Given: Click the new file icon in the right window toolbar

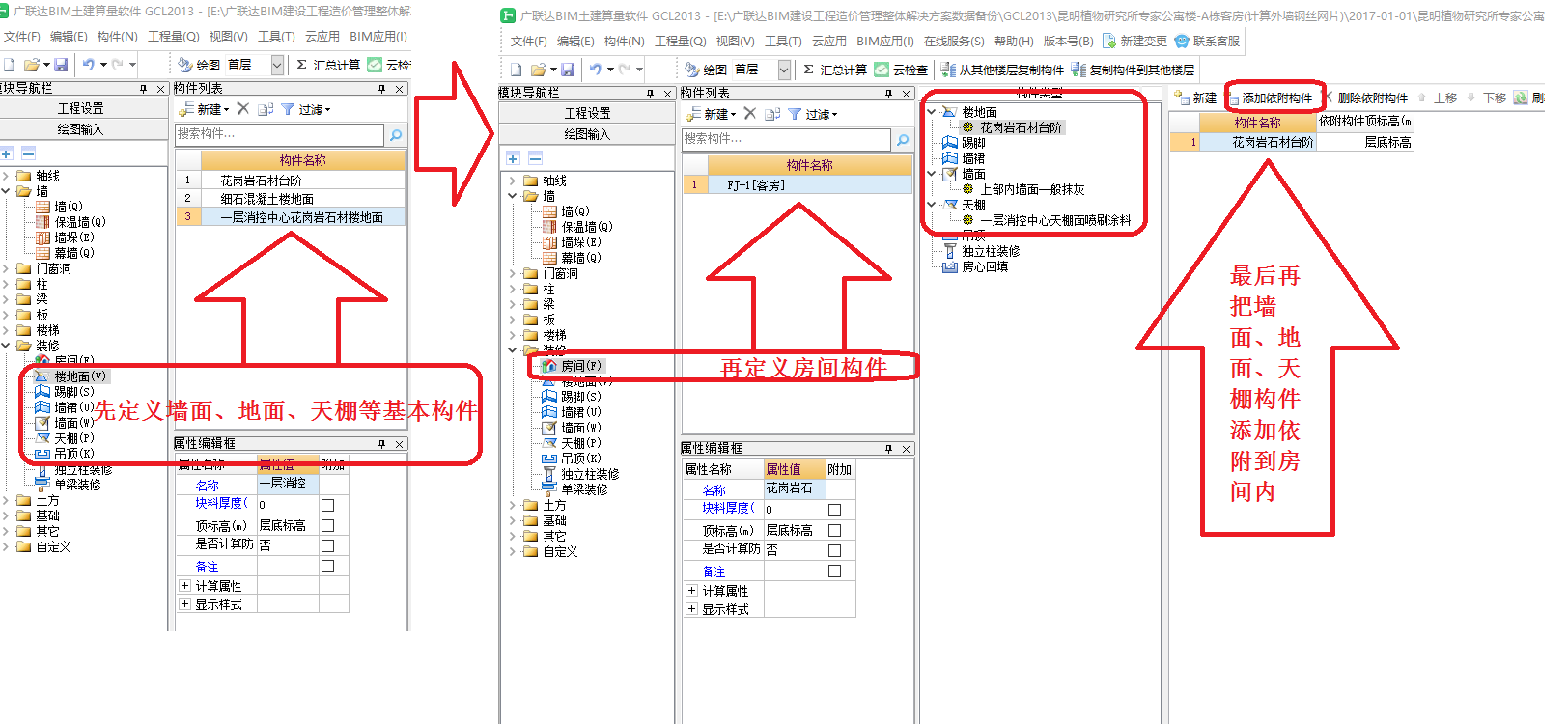Looking at the screenshot, I should click(517, 70).
